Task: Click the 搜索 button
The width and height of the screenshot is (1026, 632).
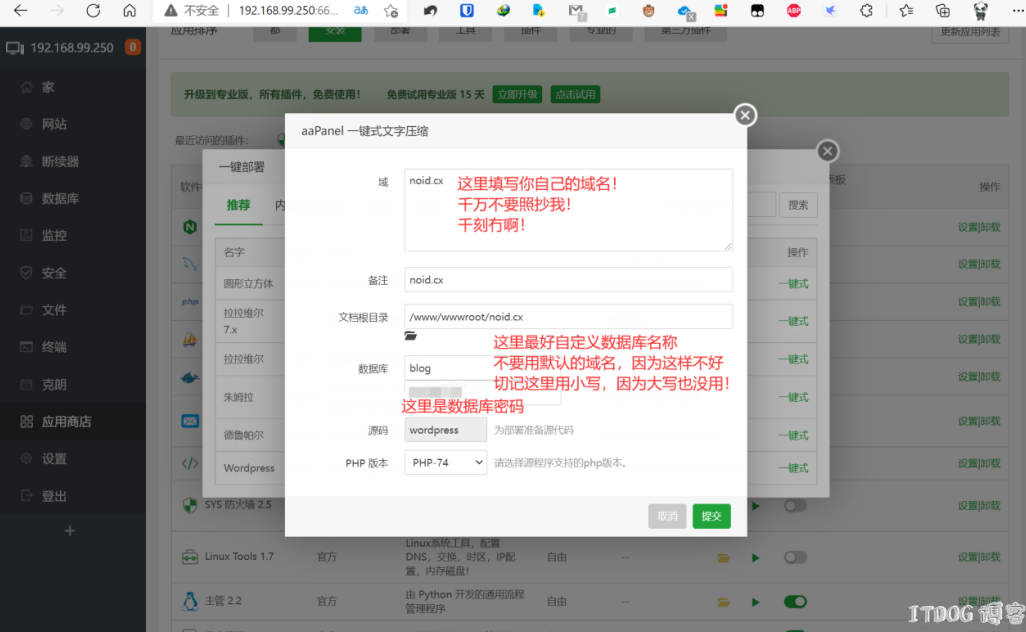Action: (x=798, y=205)
